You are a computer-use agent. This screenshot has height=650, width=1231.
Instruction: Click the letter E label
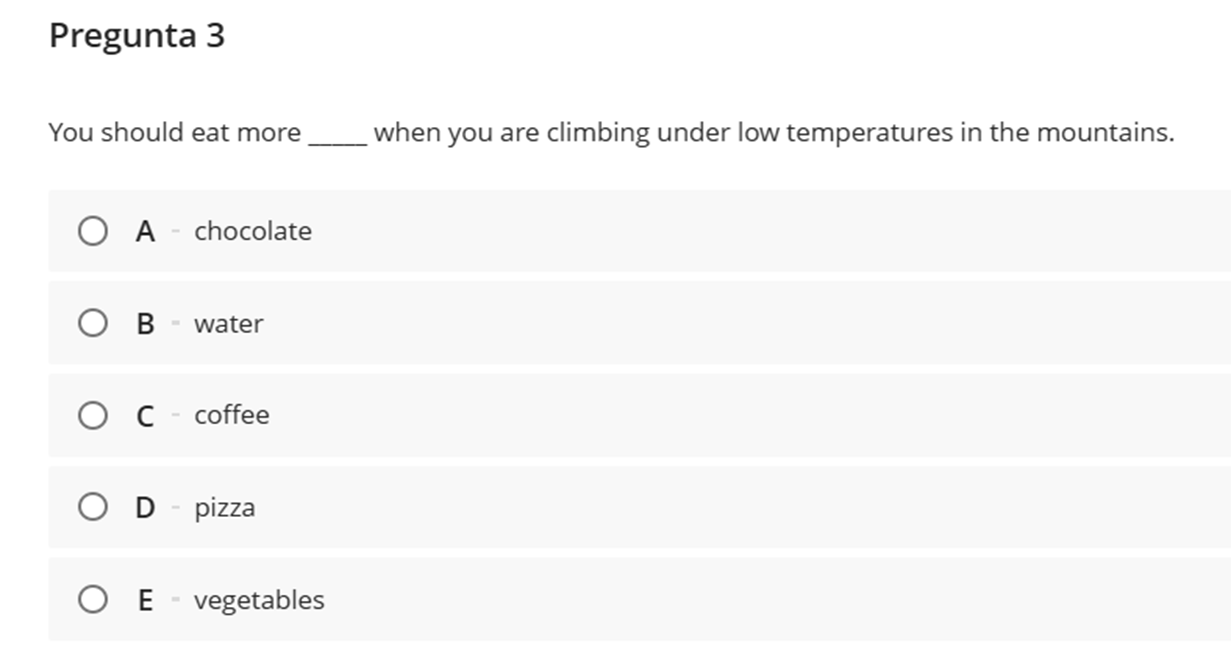coord(146,600)
